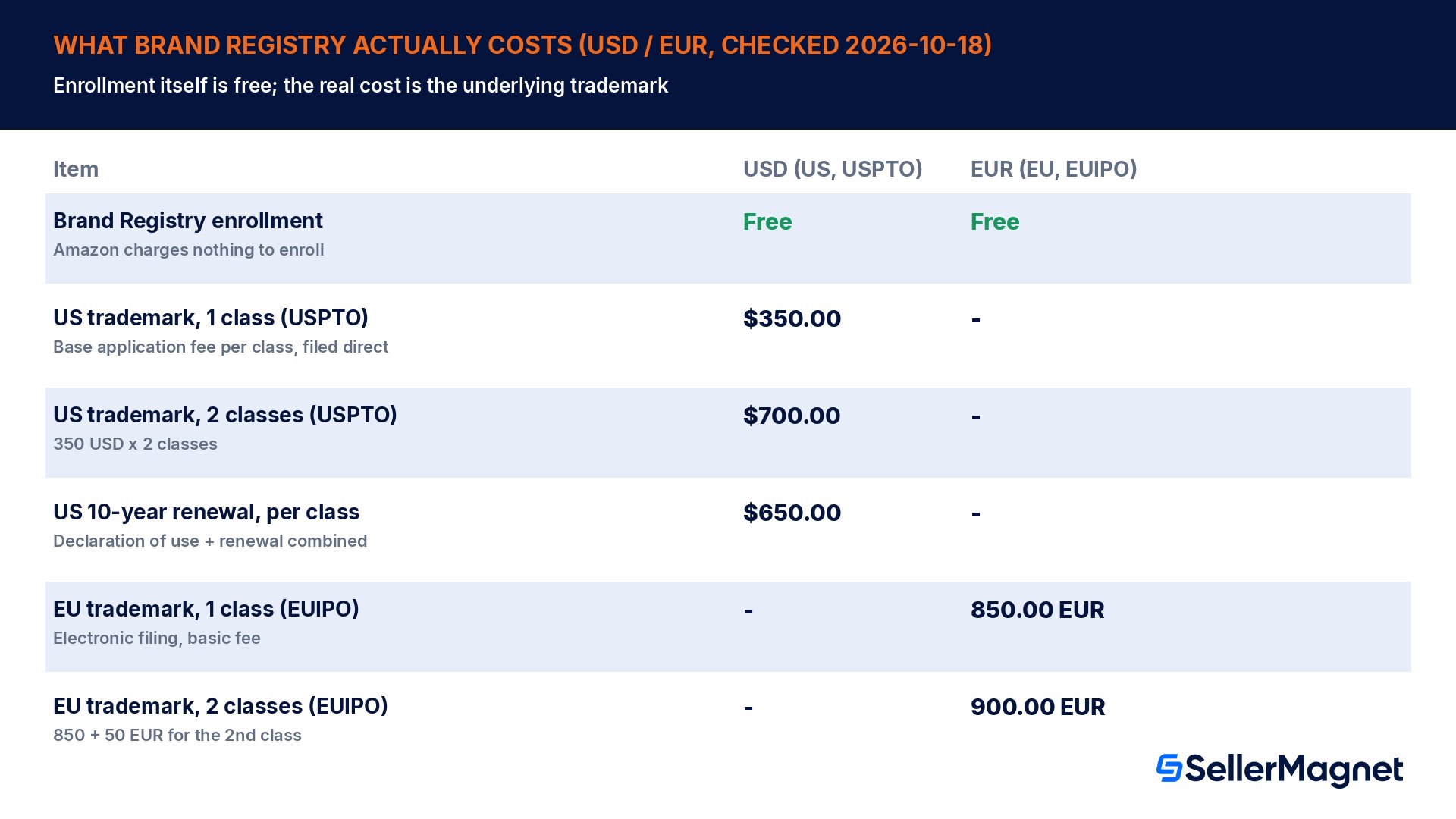The width and height of the screenshot is (1456, 819).
Task: Click the US trademark, 2 classes row label
Action: (225, 415)
